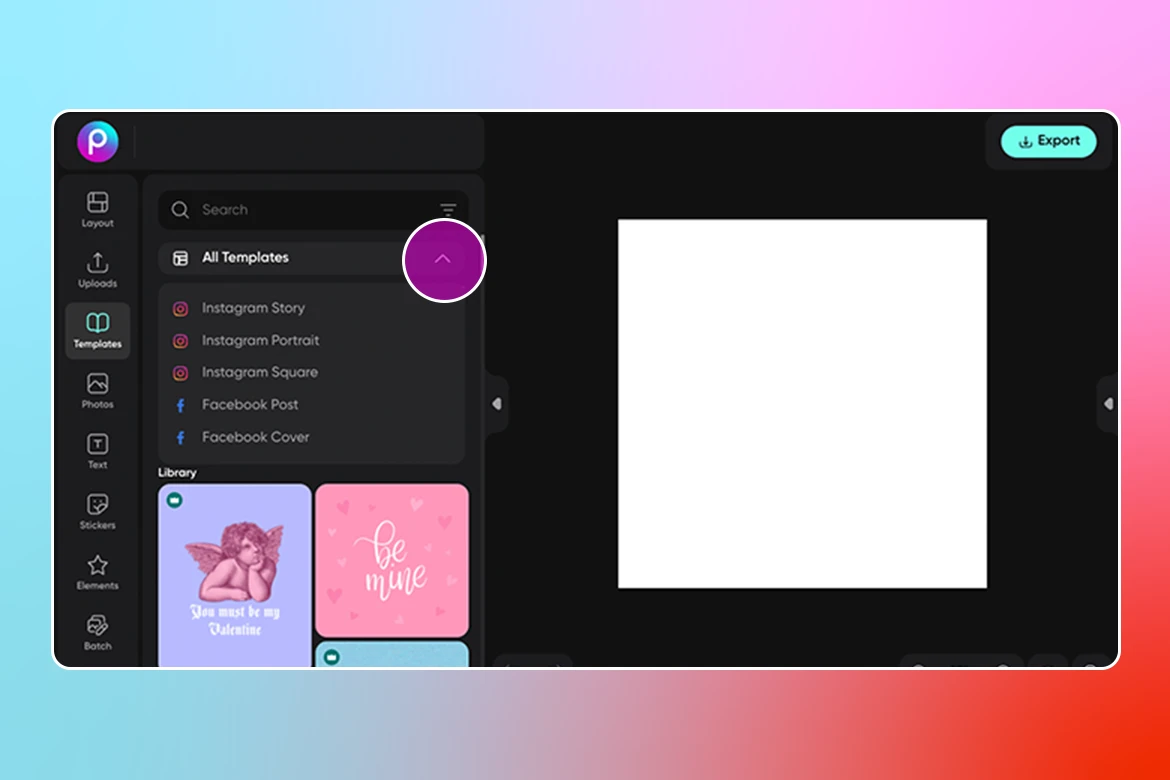This screenshot has height=780, width=1170.
Task: Expand the right side panel arrow handle
Action: pyautogui.click(x=1107, y=404)
